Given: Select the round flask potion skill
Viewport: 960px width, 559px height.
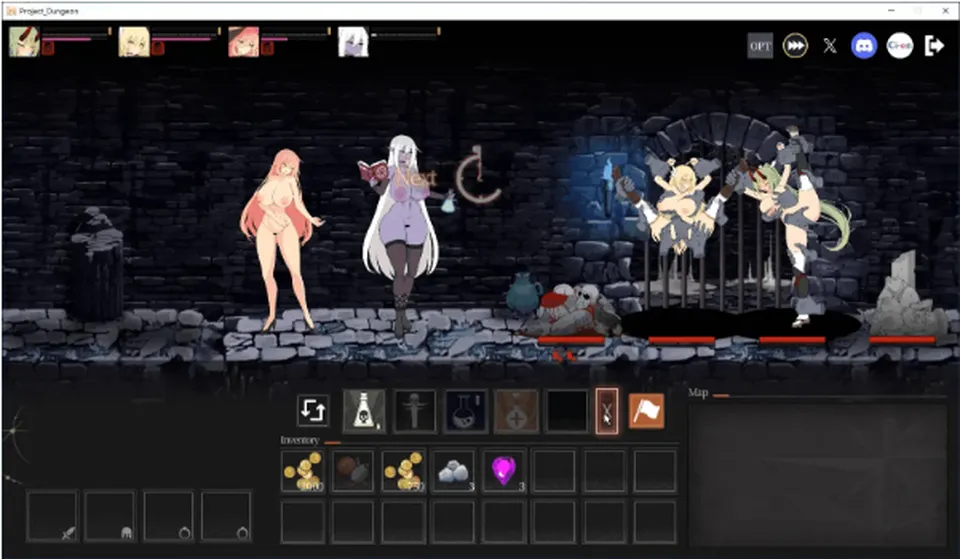Looking at the screenshot, I should (x=465, y=411).
